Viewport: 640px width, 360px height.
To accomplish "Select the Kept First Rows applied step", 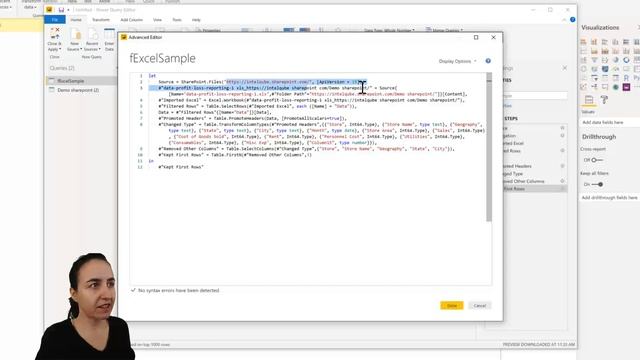I will pos(535,189).
